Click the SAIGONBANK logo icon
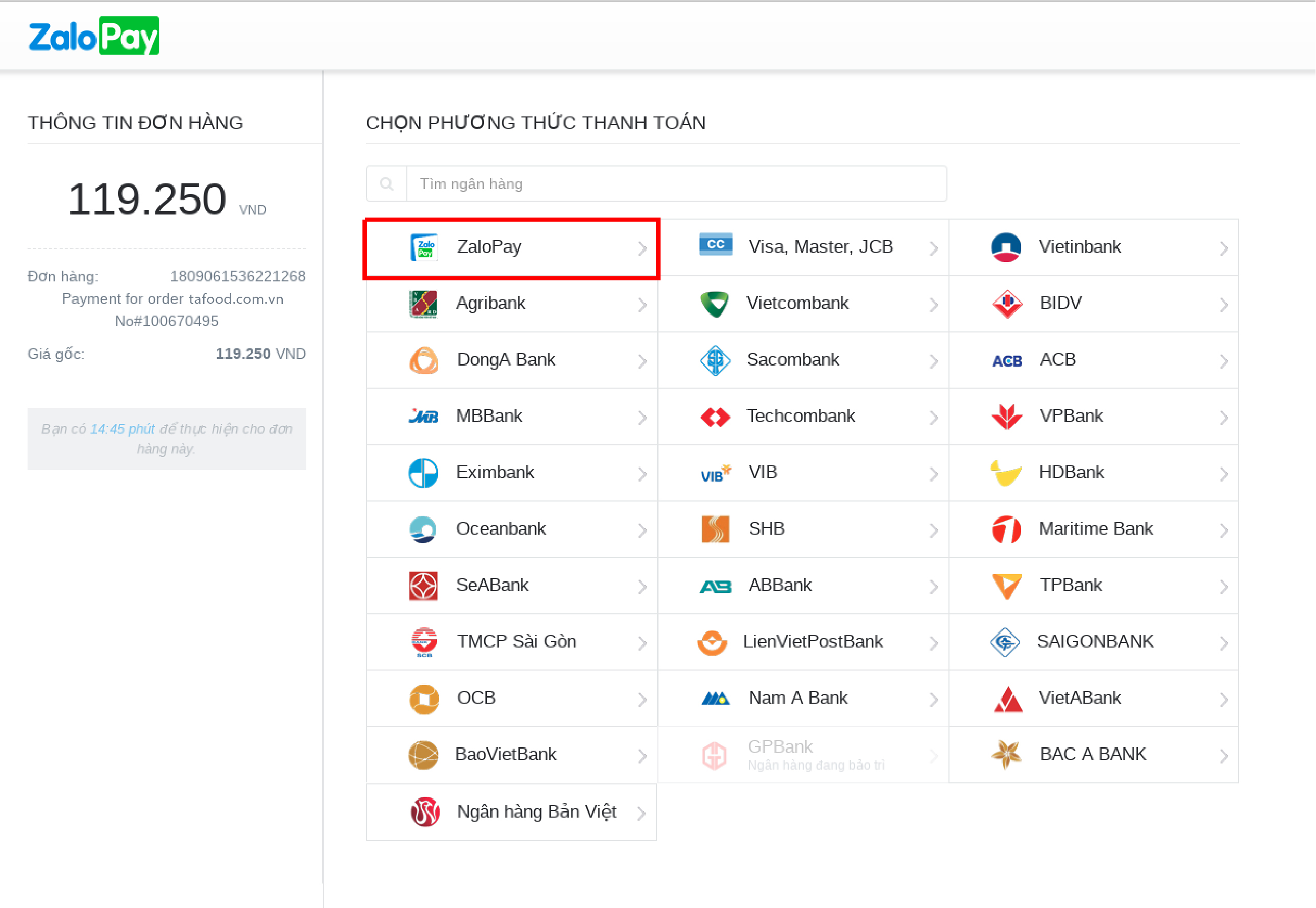This screenshot has width=1316, height=908. (1006, 642)
